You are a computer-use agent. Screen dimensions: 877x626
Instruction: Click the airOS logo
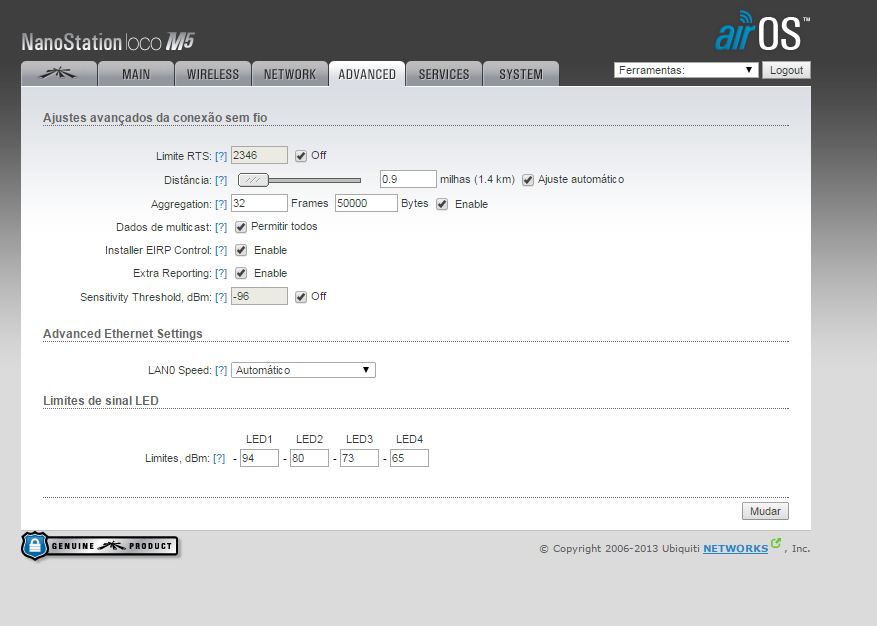pos(762,32)
